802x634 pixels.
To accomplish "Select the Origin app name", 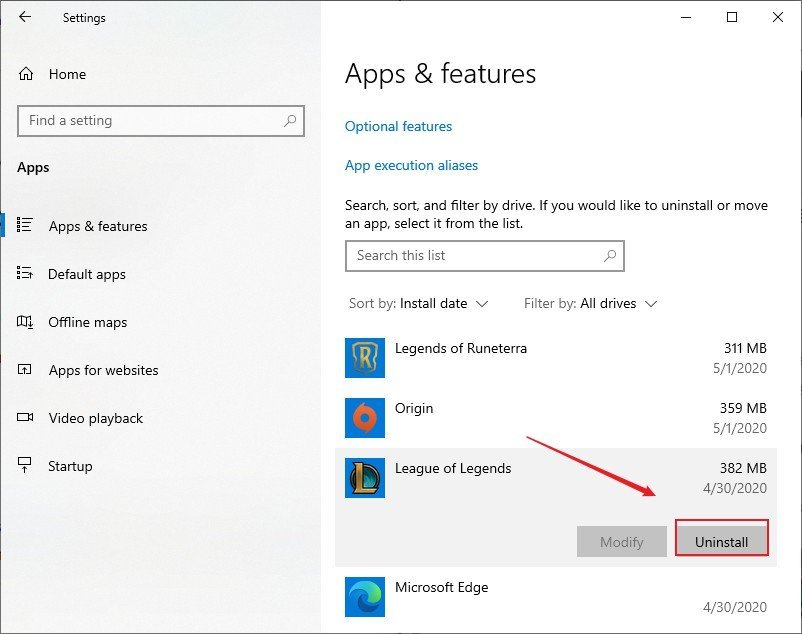I will point(414,409).
